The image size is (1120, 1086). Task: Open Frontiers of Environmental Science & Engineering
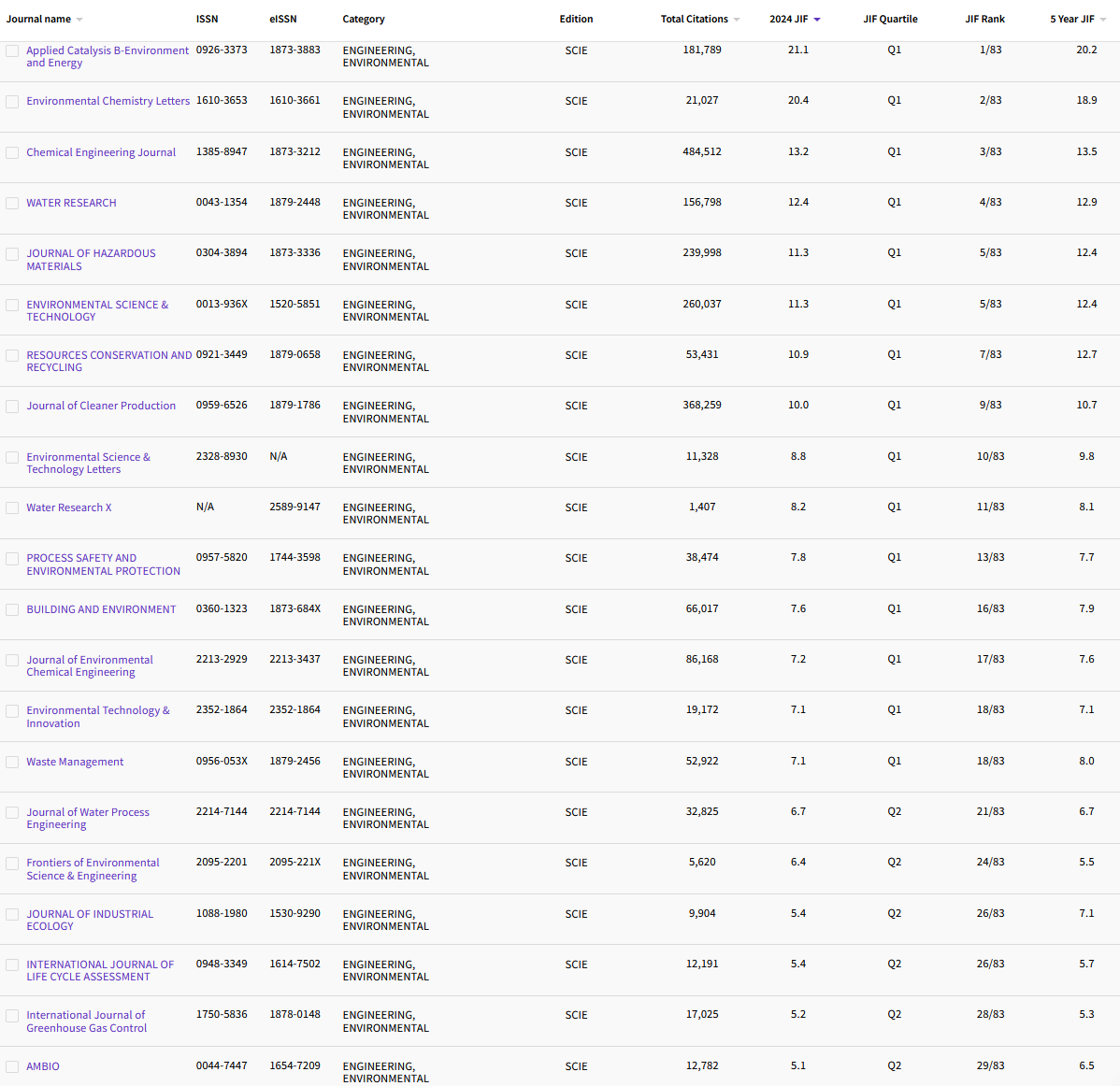coord(93,869)
